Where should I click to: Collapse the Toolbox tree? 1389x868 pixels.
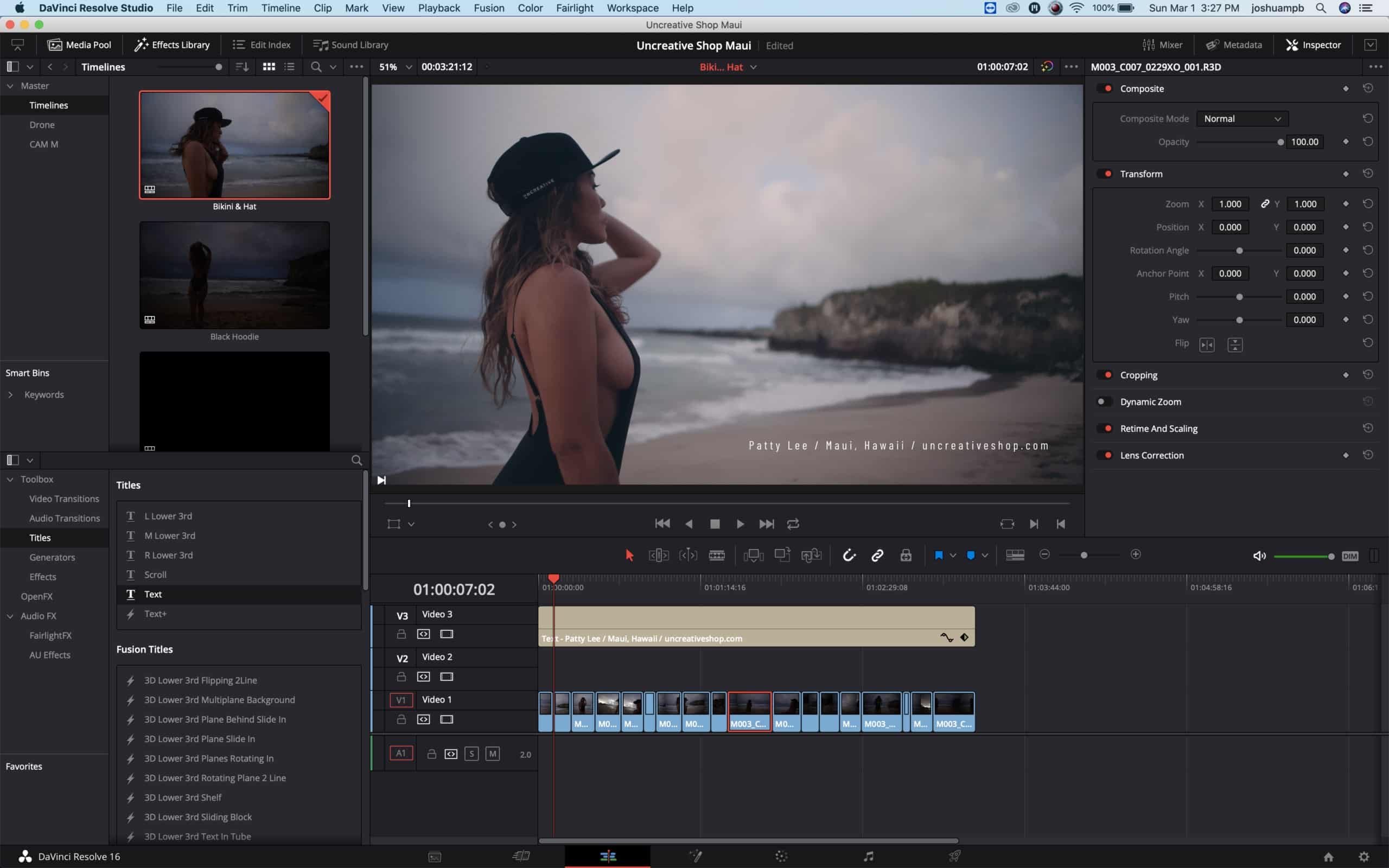coord(10,479)
